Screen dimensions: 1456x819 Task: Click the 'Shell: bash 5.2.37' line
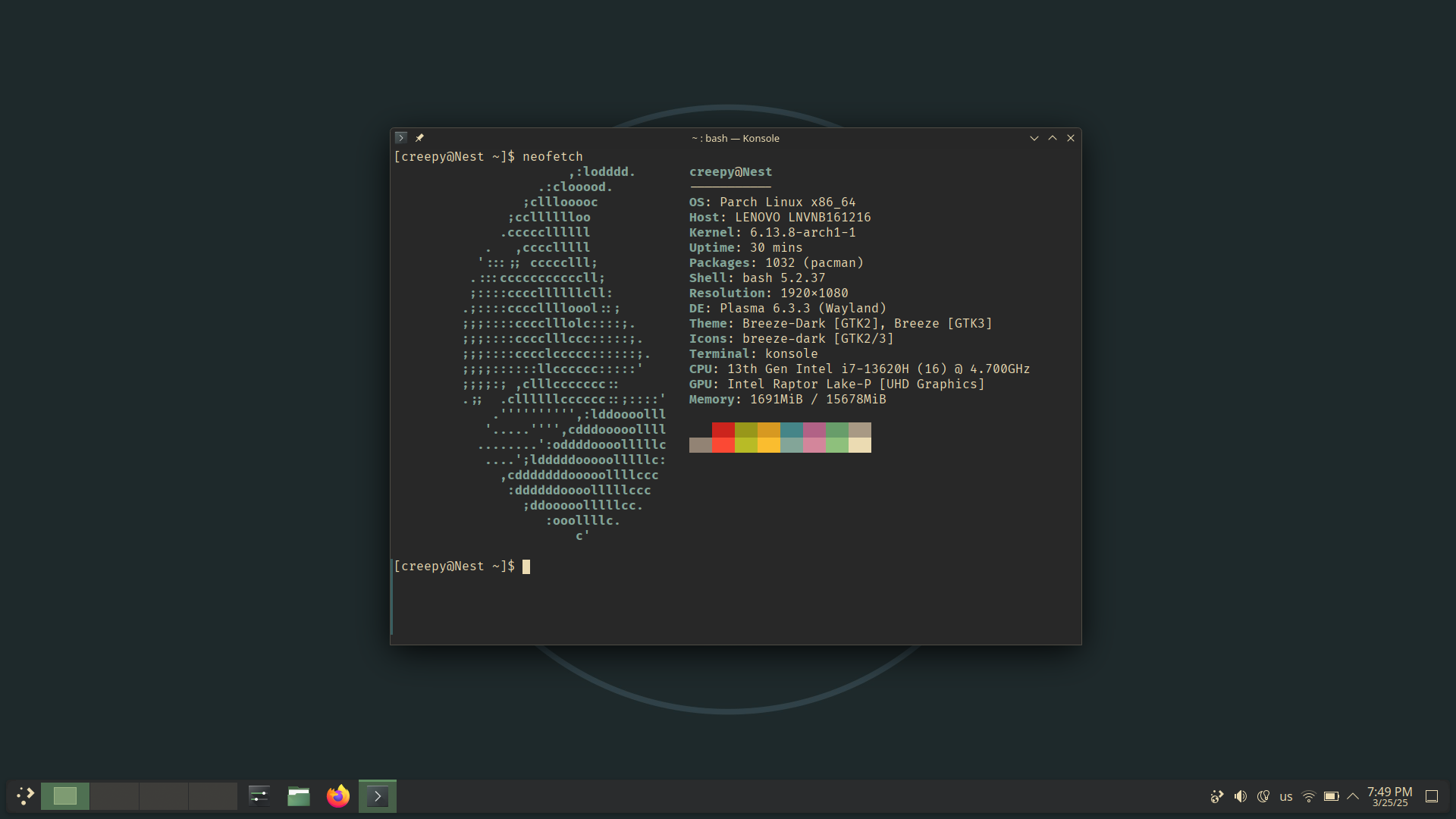point(757,278)
